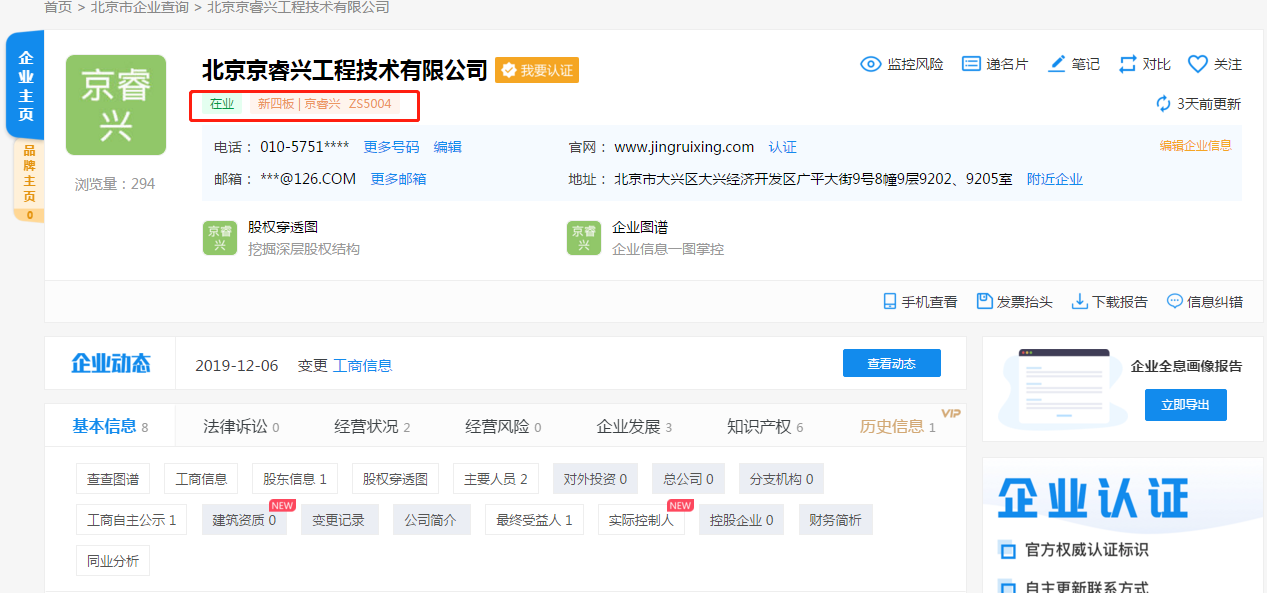Click the 企业全息画像报告 illustration
Screen dimensions: 1267x593
pyautogui.click(x=1064, y=389)
